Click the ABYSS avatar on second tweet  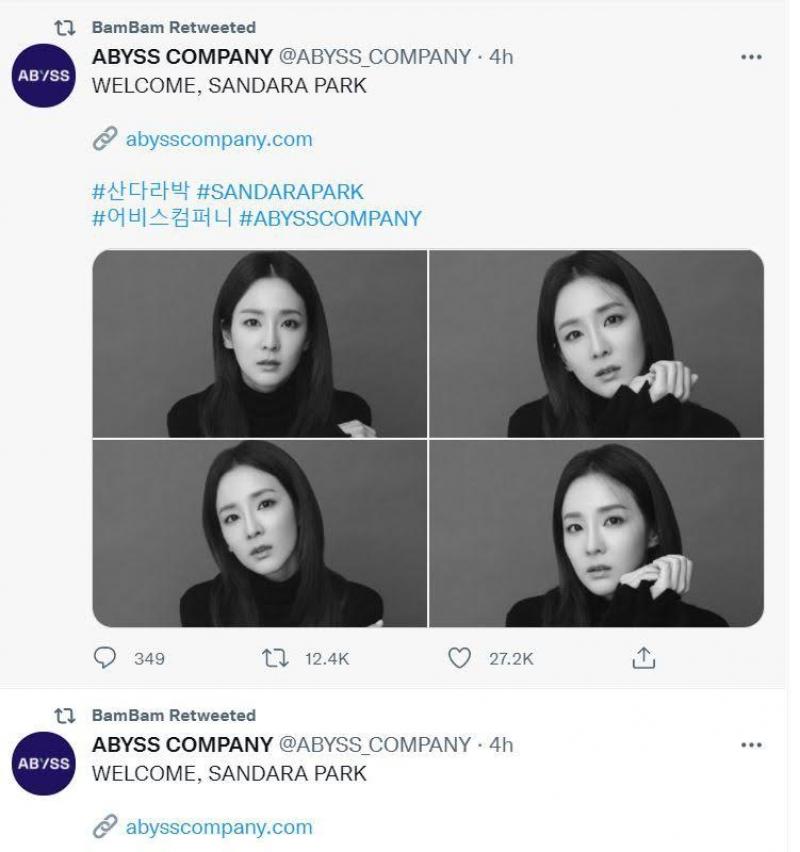pyautogui.click(x=43, y=763)
